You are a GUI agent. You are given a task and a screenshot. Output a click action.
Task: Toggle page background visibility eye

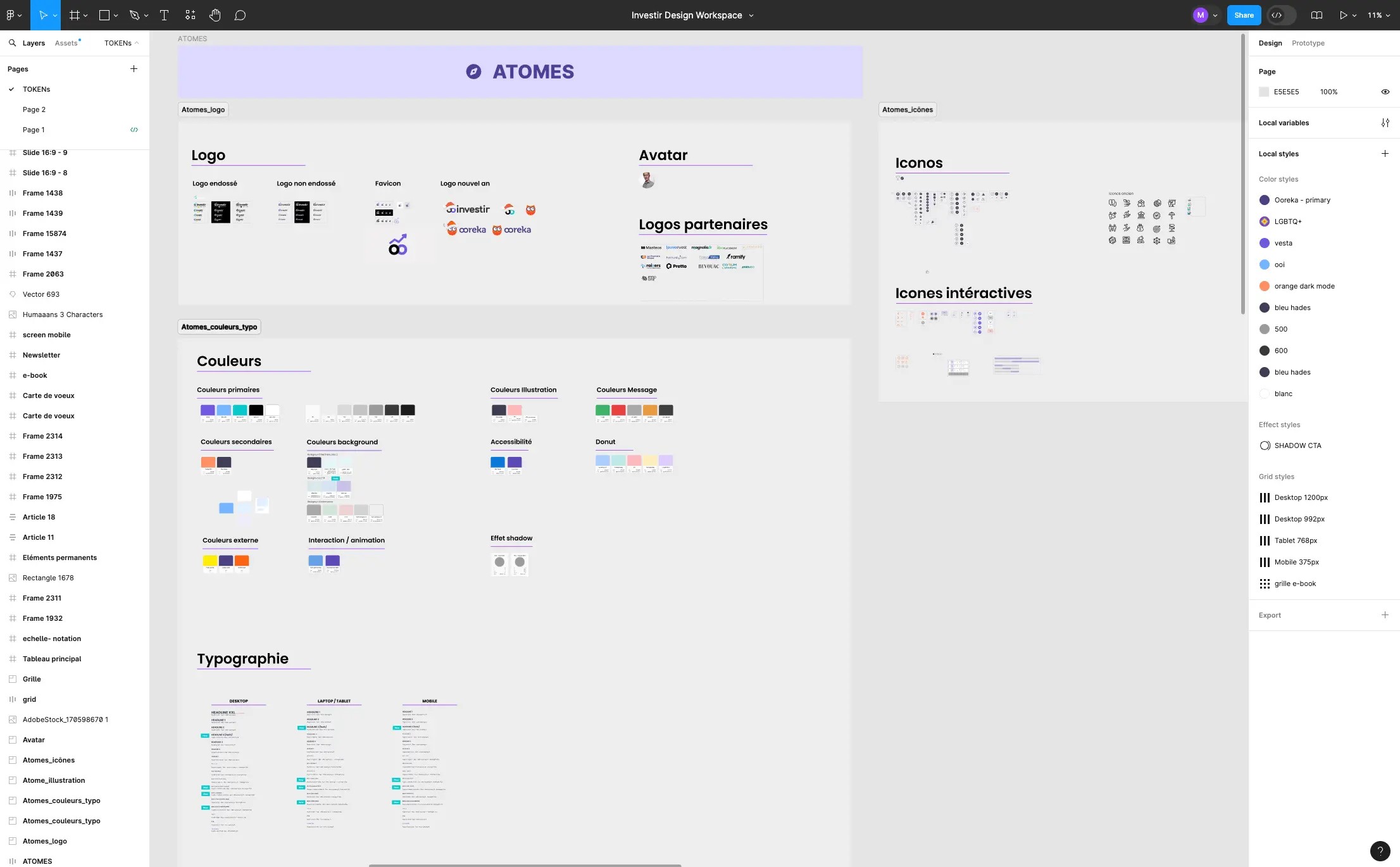[x=1385, y=92]
